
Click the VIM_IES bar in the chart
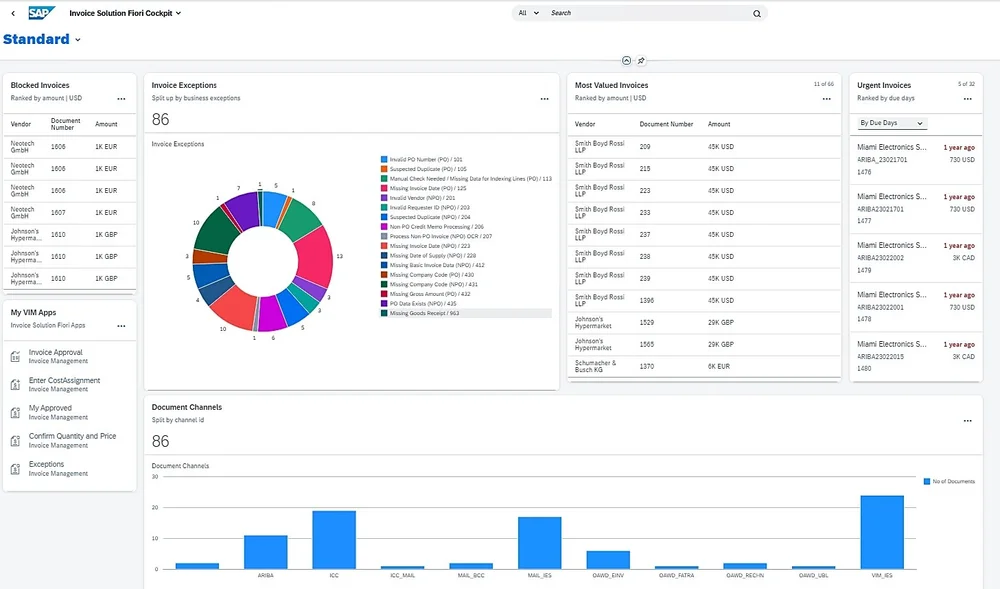click(x=882, y=532)
